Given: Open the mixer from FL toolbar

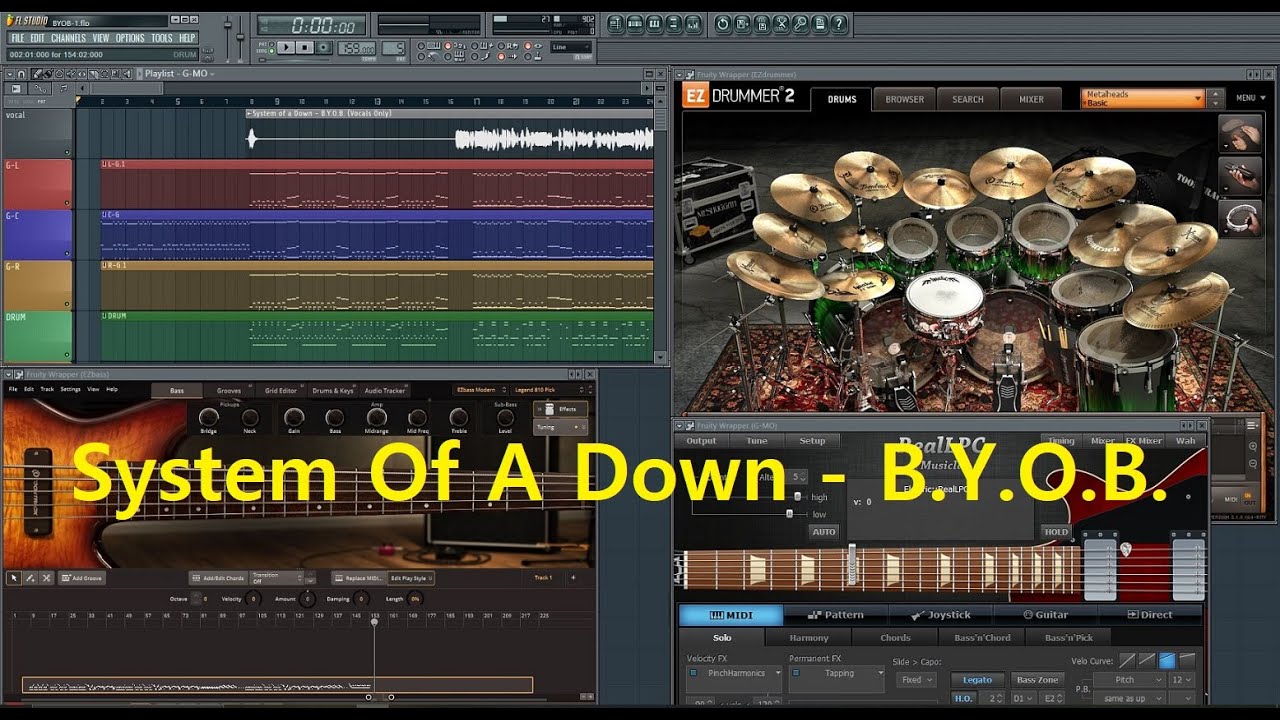Looking at the screenshot, I should [x=693, y=24].
